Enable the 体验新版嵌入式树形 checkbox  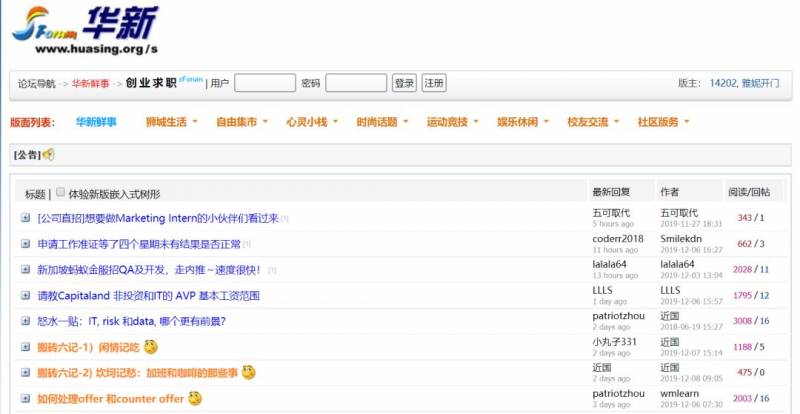tap(61, 193)
